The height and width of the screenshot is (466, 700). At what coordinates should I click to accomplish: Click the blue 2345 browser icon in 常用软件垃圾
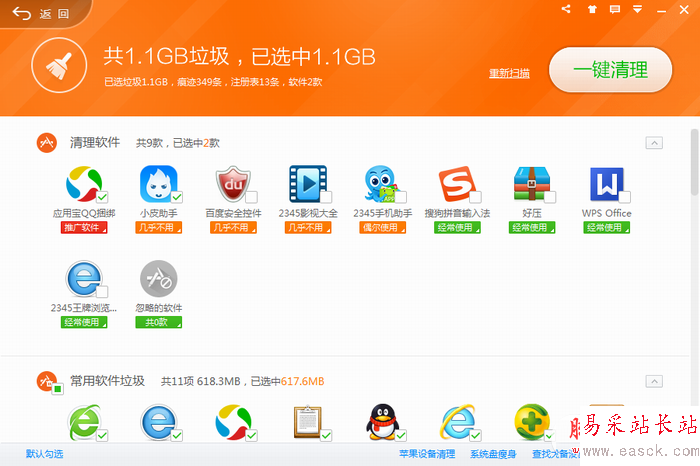(x=158, y=422)
